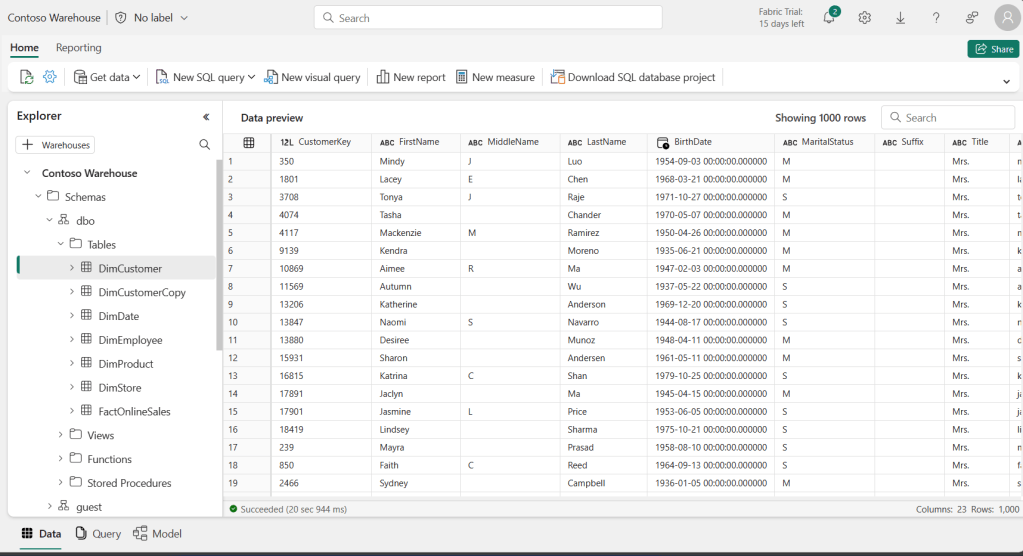Click the Explorer search magnifier icon
This screenshot has width=1023, height=556.
click(205, 145)
